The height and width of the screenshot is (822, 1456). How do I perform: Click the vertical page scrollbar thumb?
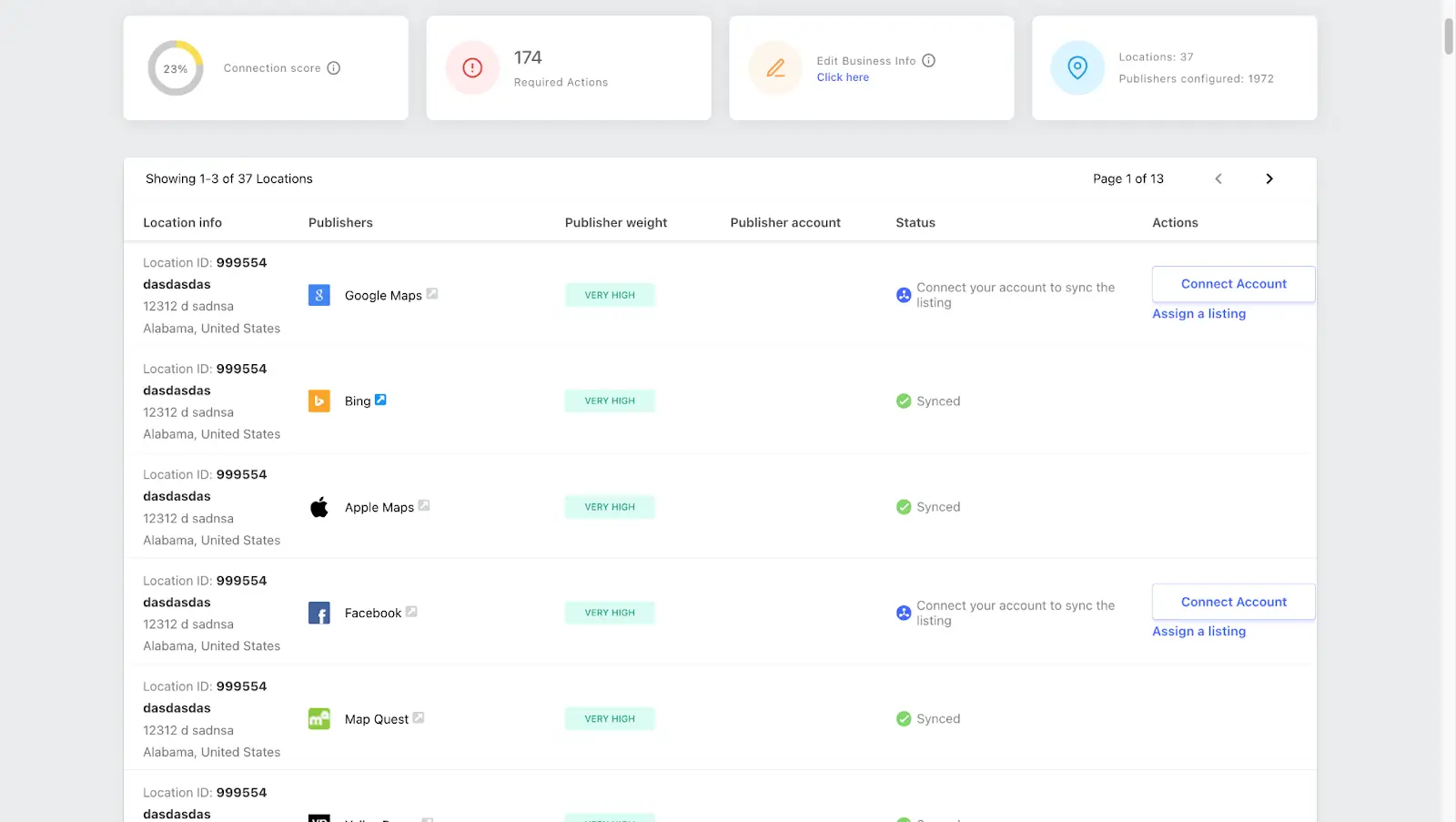[x=1449, y=36]
